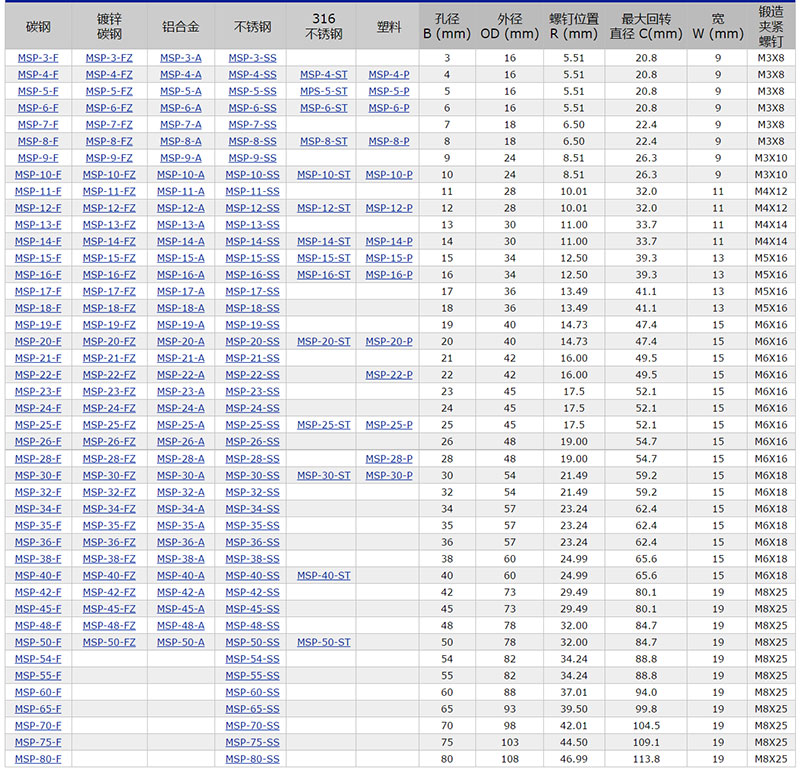Open the MSP-20-FZ link

click(109, 342)
